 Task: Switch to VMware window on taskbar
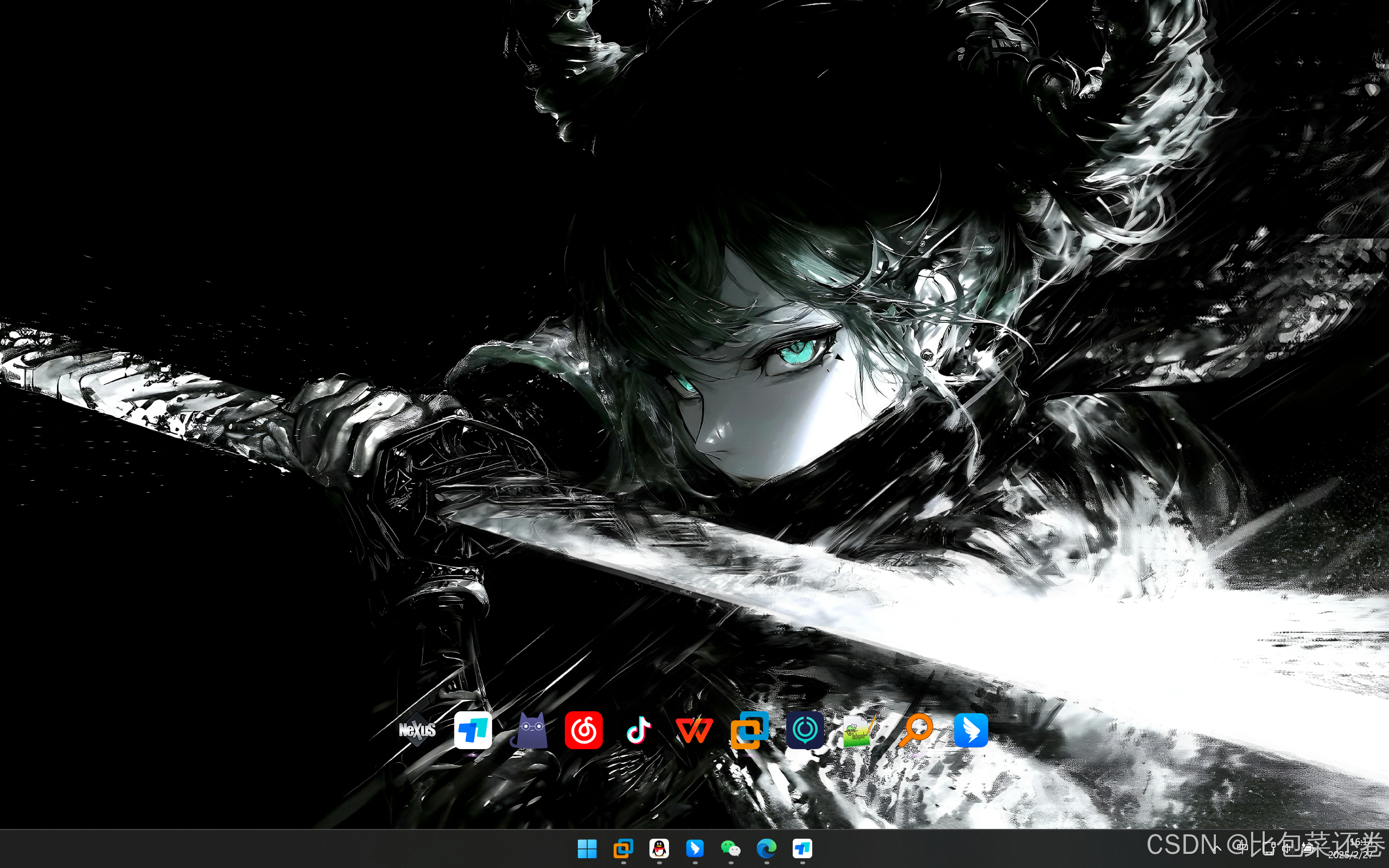623,848
